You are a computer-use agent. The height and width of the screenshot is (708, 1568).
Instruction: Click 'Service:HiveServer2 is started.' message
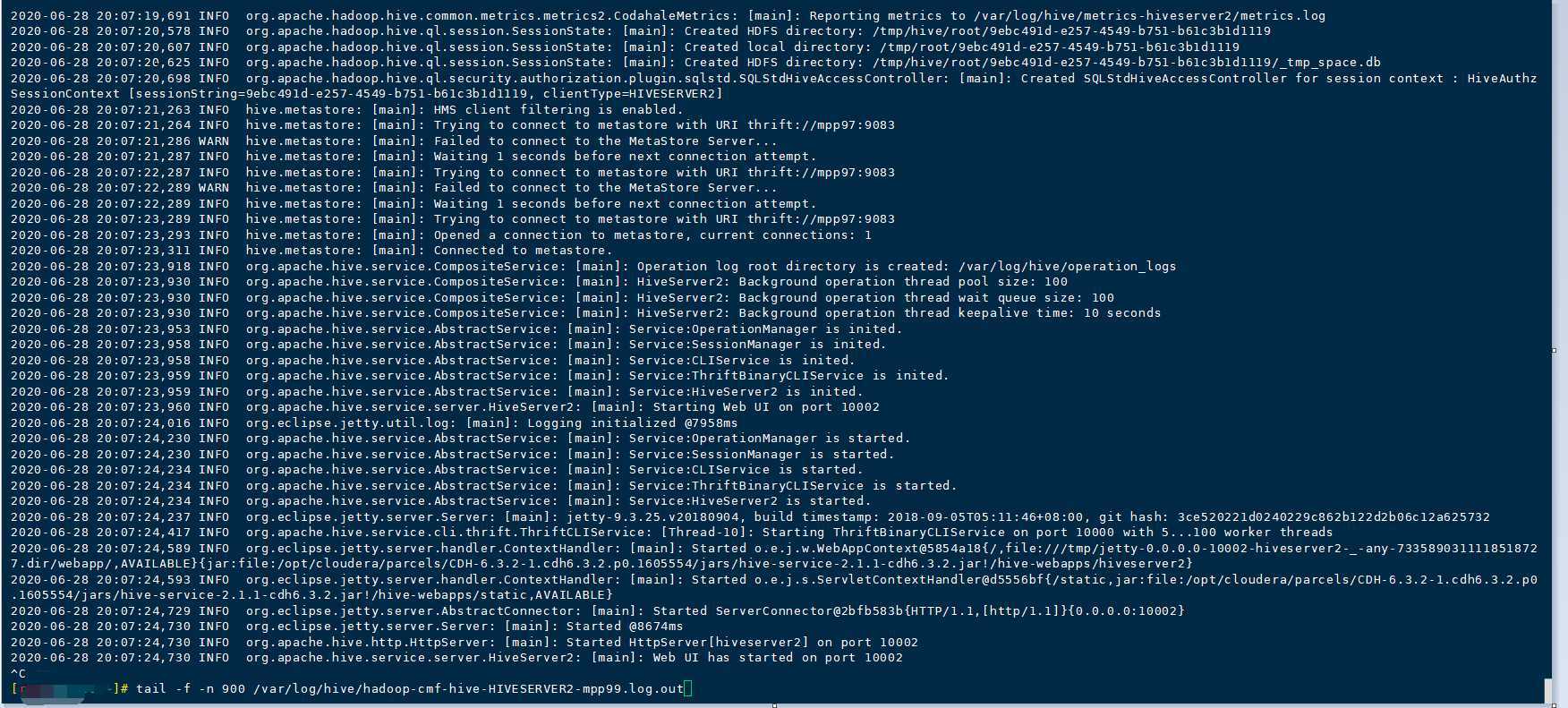[749, 501]
